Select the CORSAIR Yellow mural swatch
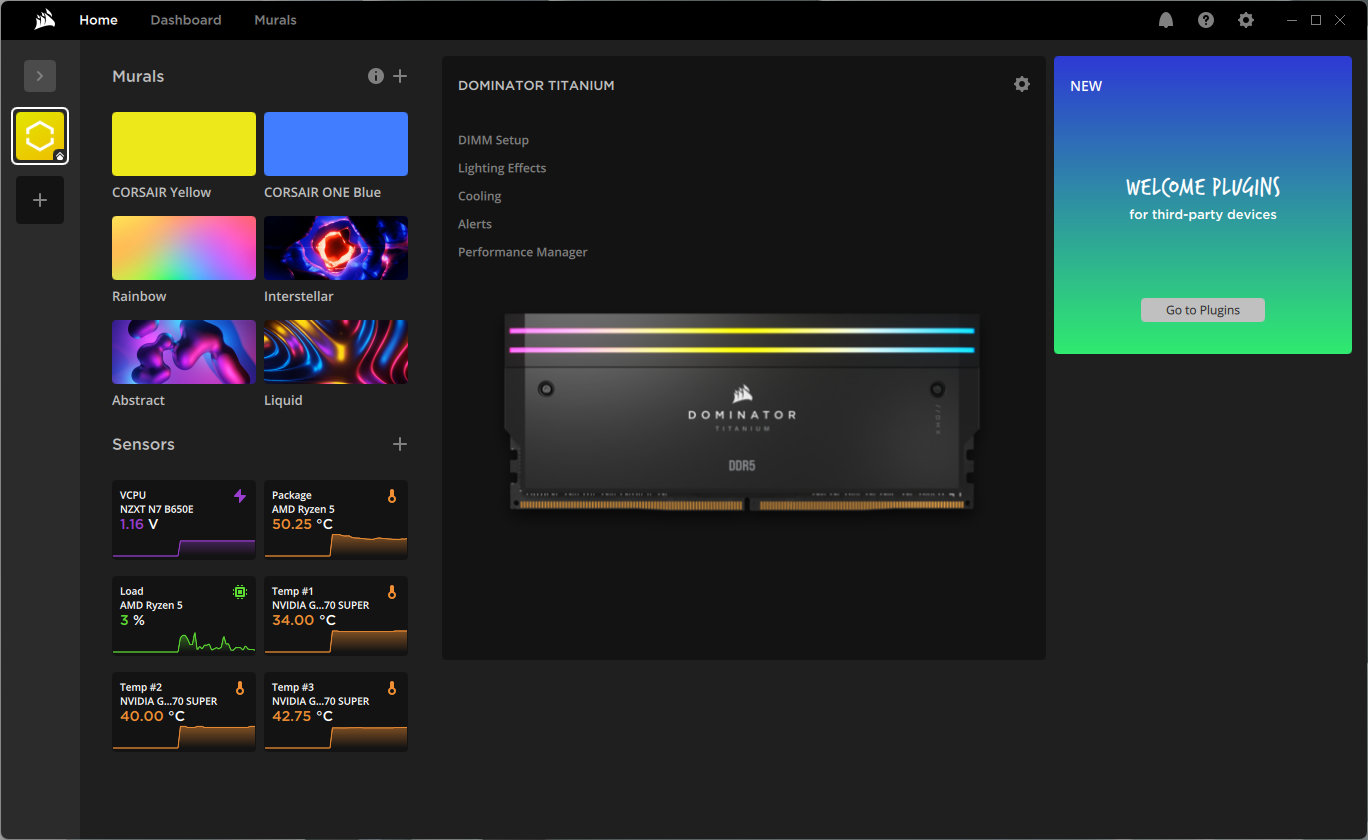The height and width of the screenshot is (840, 1368). 184,144
